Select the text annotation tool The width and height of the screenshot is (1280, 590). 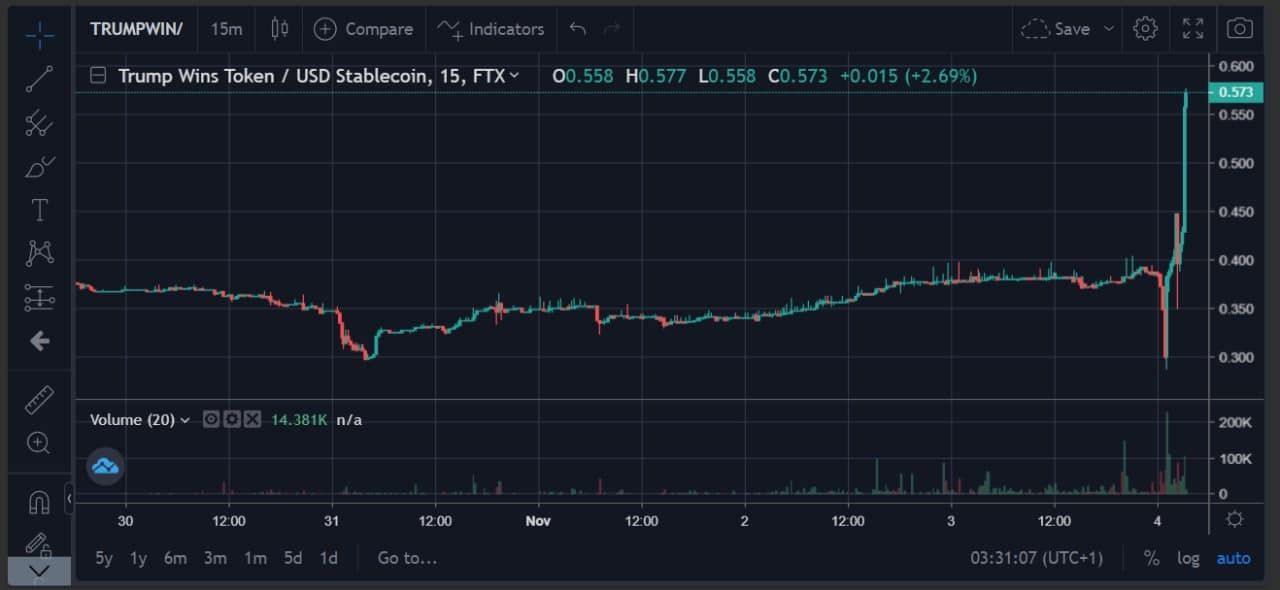coord(40,210)
